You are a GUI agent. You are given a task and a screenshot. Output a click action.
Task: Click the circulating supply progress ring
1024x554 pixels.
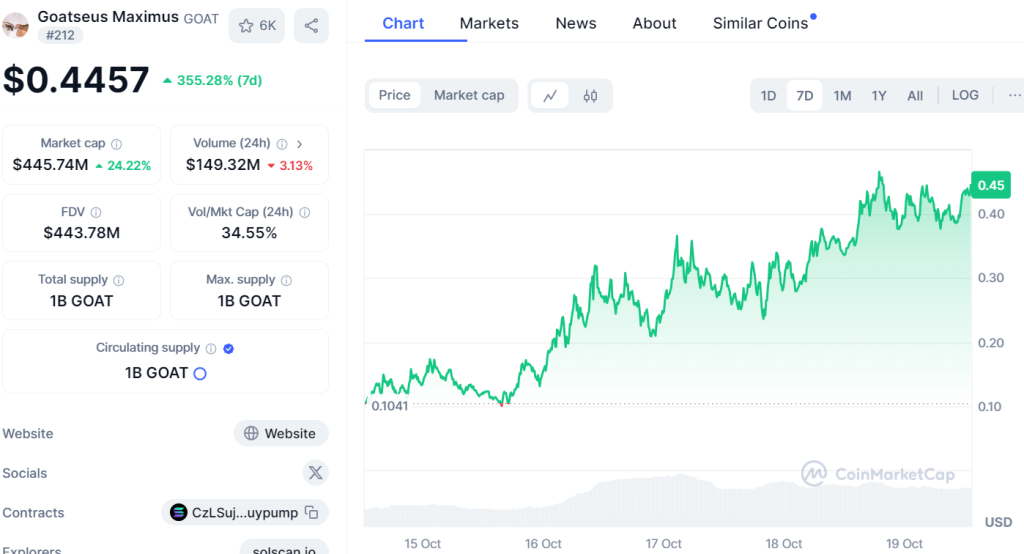[200, 374]
